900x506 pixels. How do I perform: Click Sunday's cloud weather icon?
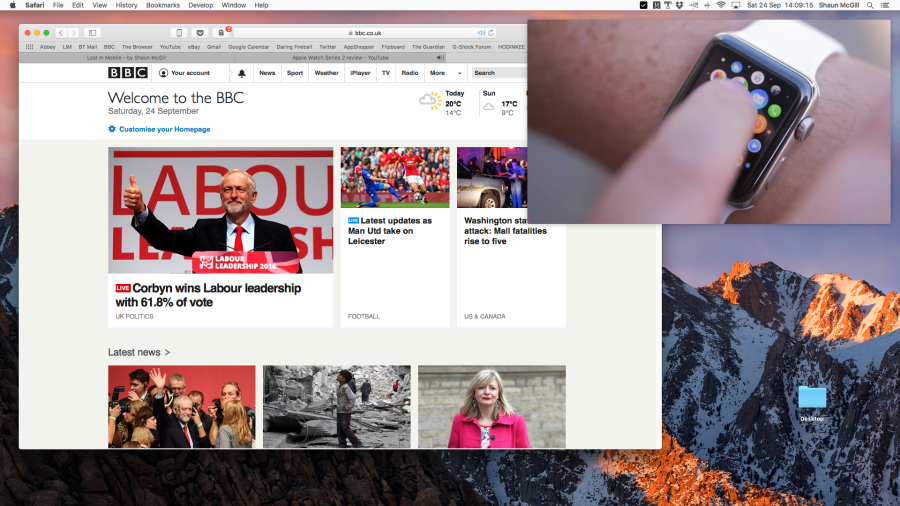488,106
